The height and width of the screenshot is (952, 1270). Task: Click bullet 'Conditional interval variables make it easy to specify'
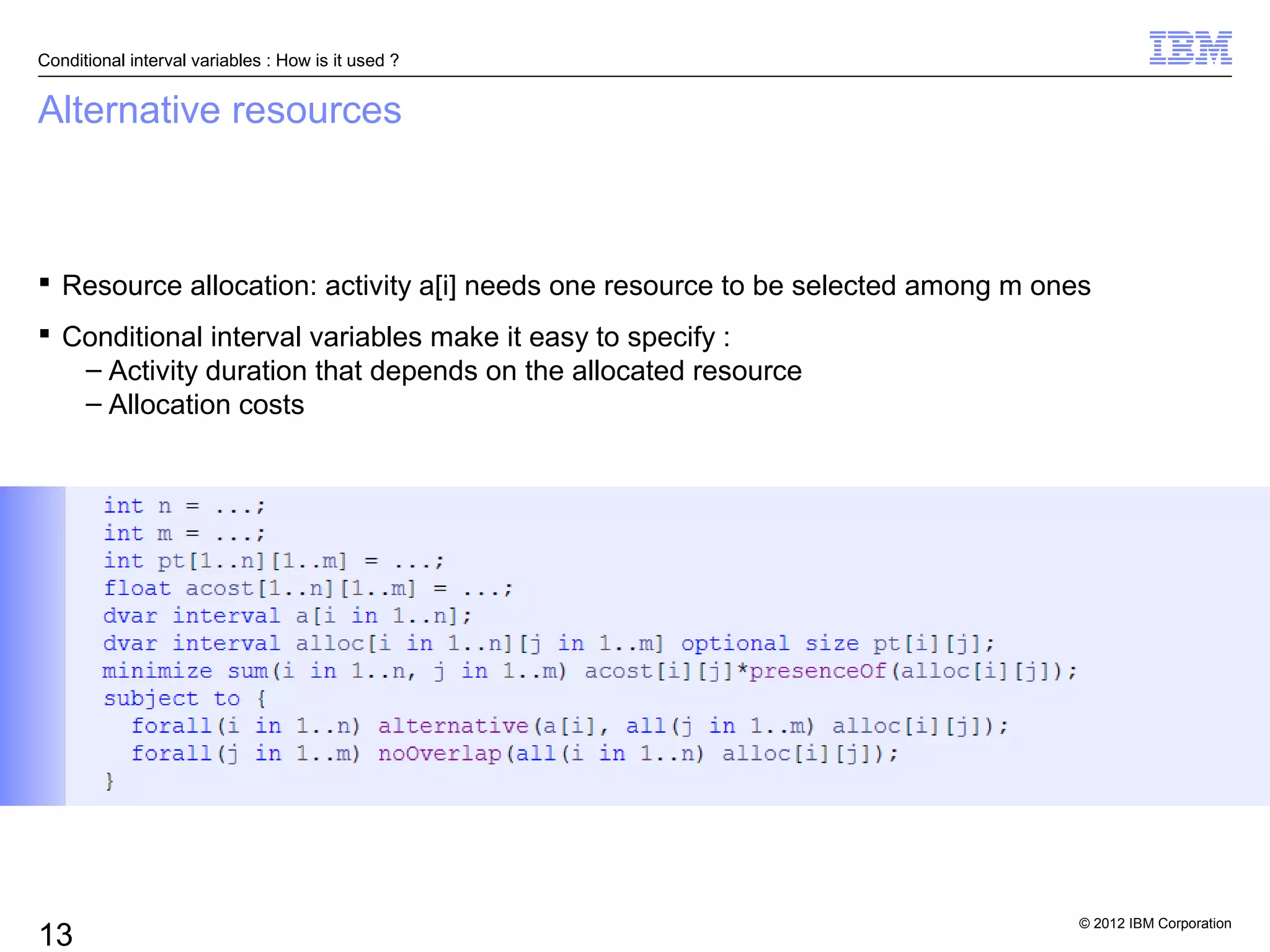(x=396, y=338)
